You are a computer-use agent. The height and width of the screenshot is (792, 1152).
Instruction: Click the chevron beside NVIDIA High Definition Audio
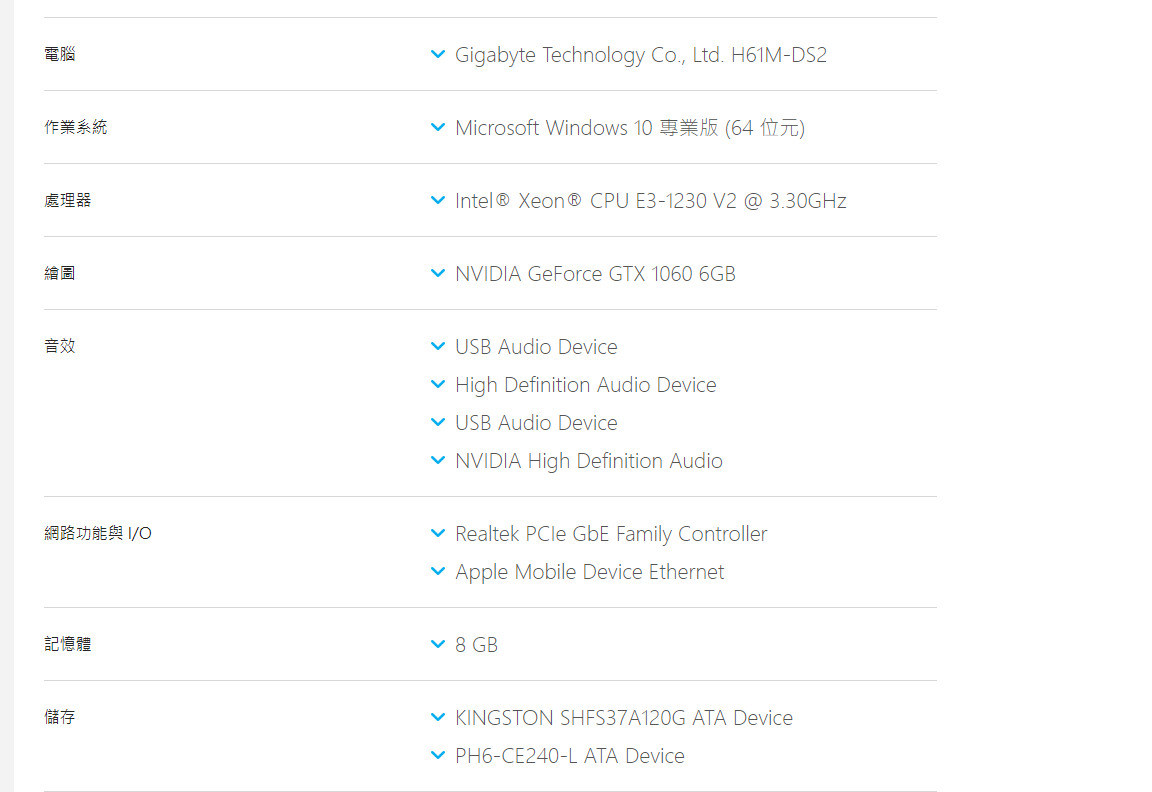(437, 461)
